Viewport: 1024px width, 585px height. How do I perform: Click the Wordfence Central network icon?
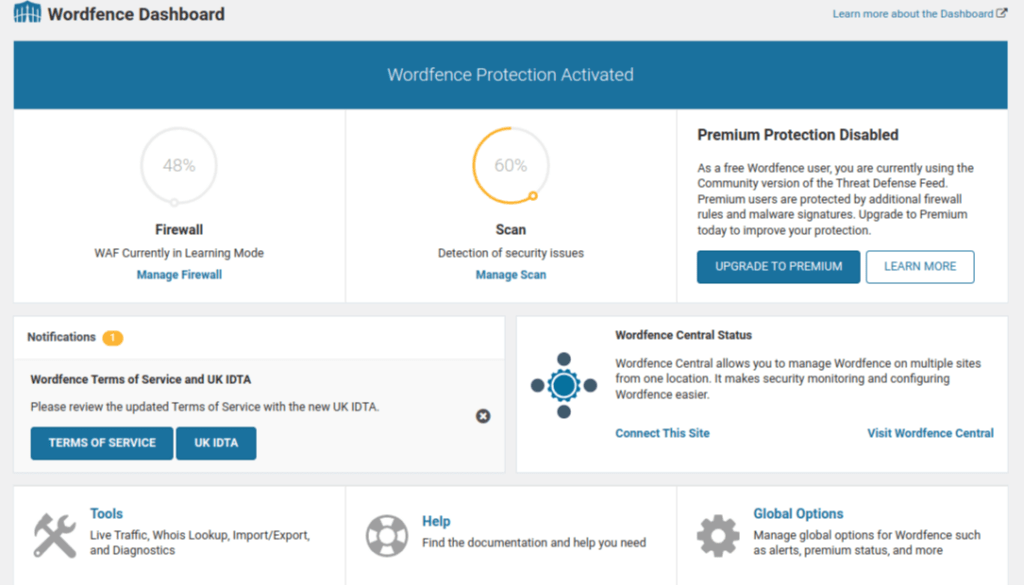pos(564,385)
